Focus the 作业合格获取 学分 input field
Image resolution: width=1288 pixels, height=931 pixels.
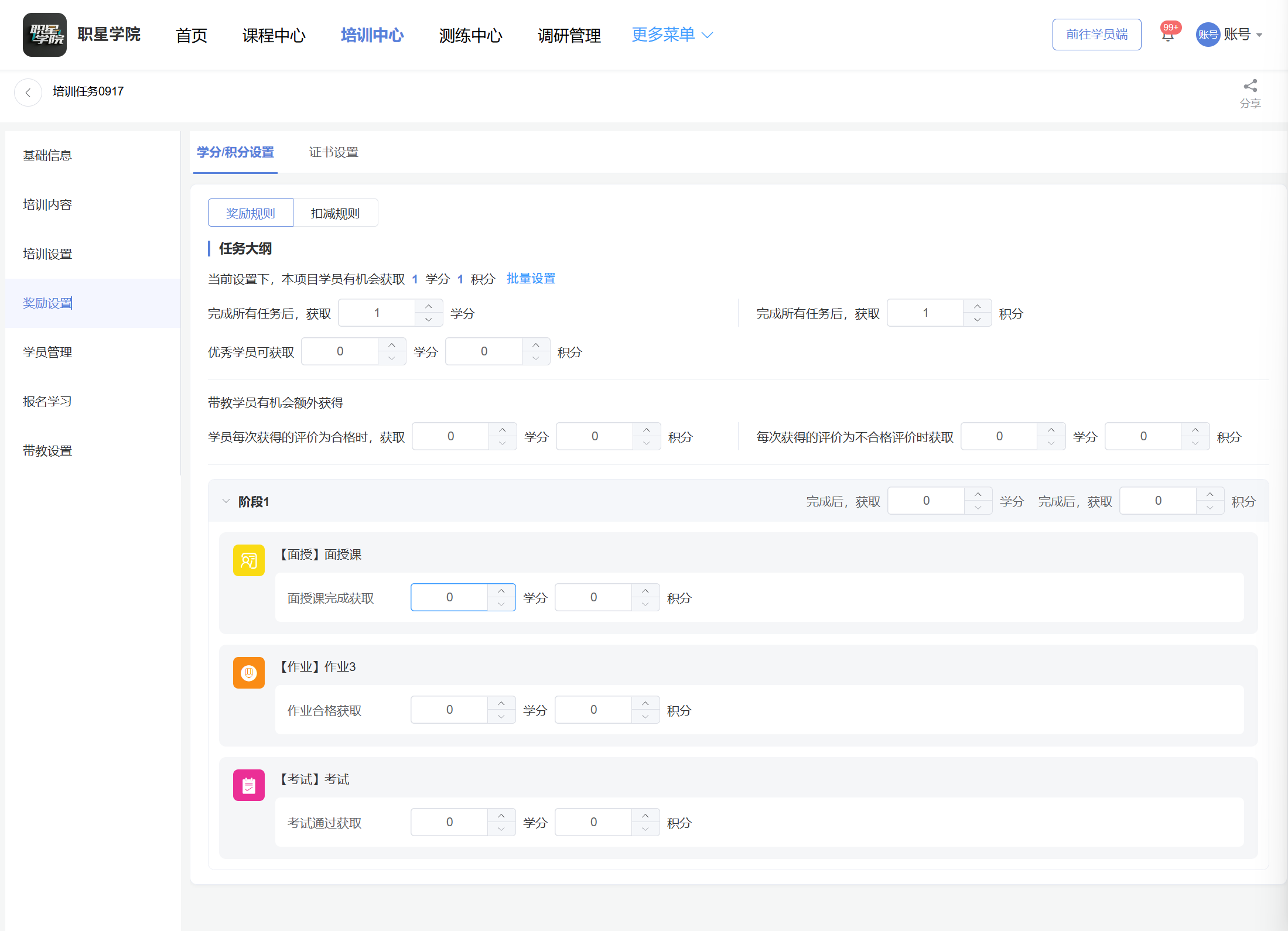pos(449,710)
